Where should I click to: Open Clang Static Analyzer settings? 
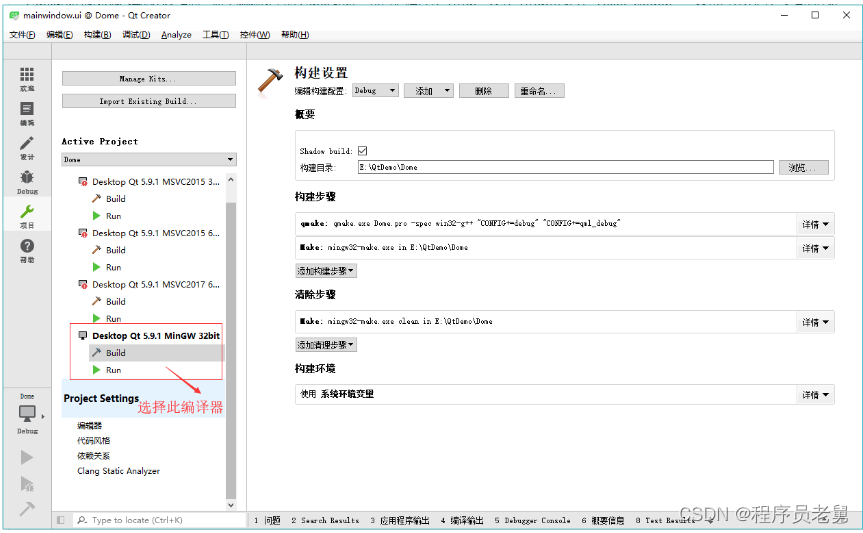(118, 471)
